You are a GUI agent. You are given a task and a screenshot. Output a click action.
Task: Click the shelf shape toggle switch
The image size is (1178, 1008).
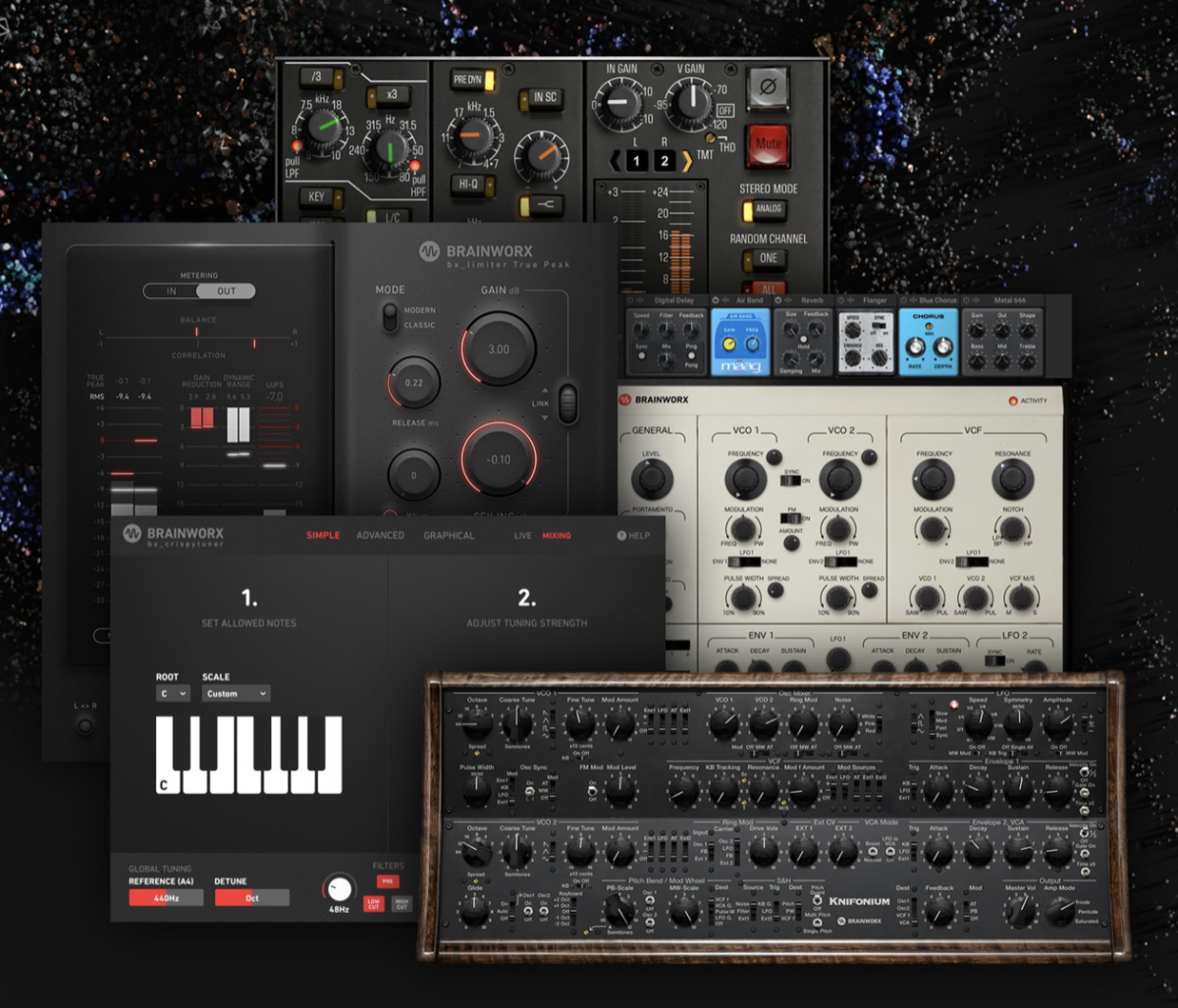543,204
